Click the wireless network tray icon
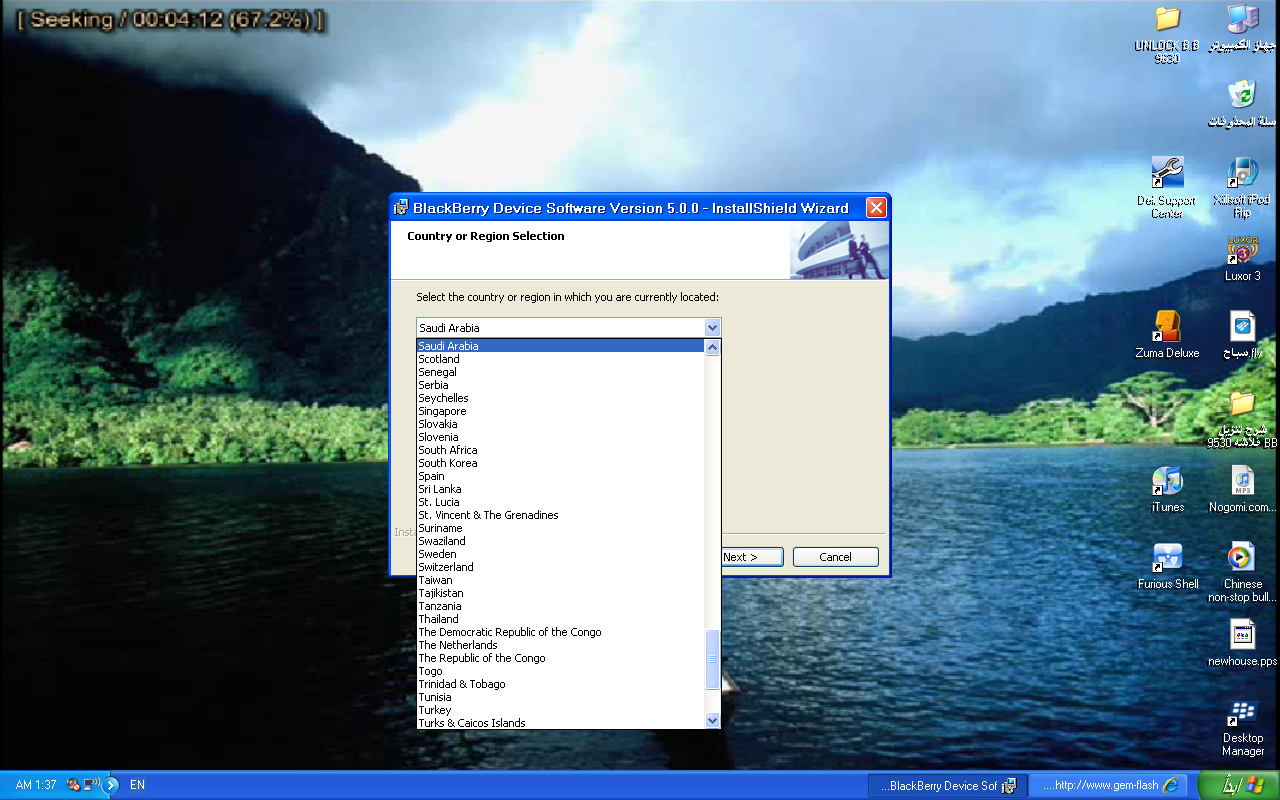This screenshot has height=800, width=1280. coord(91,785)
